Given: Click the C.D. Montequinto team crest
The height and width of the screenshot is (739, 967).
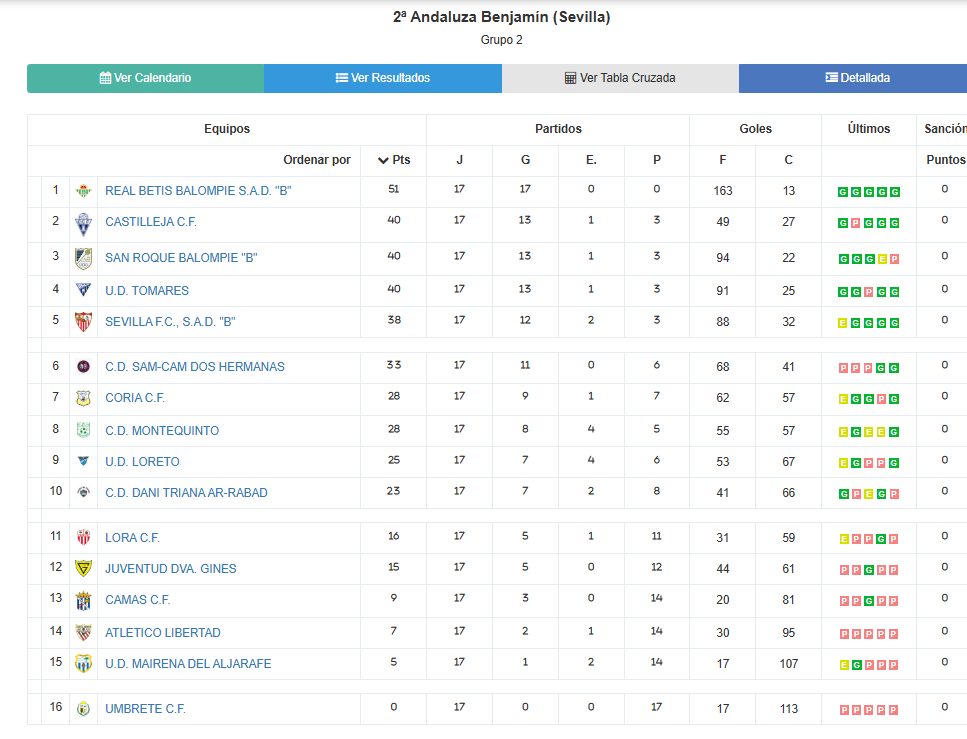Looking at the screenshot, I should click(x=83, y=430).
